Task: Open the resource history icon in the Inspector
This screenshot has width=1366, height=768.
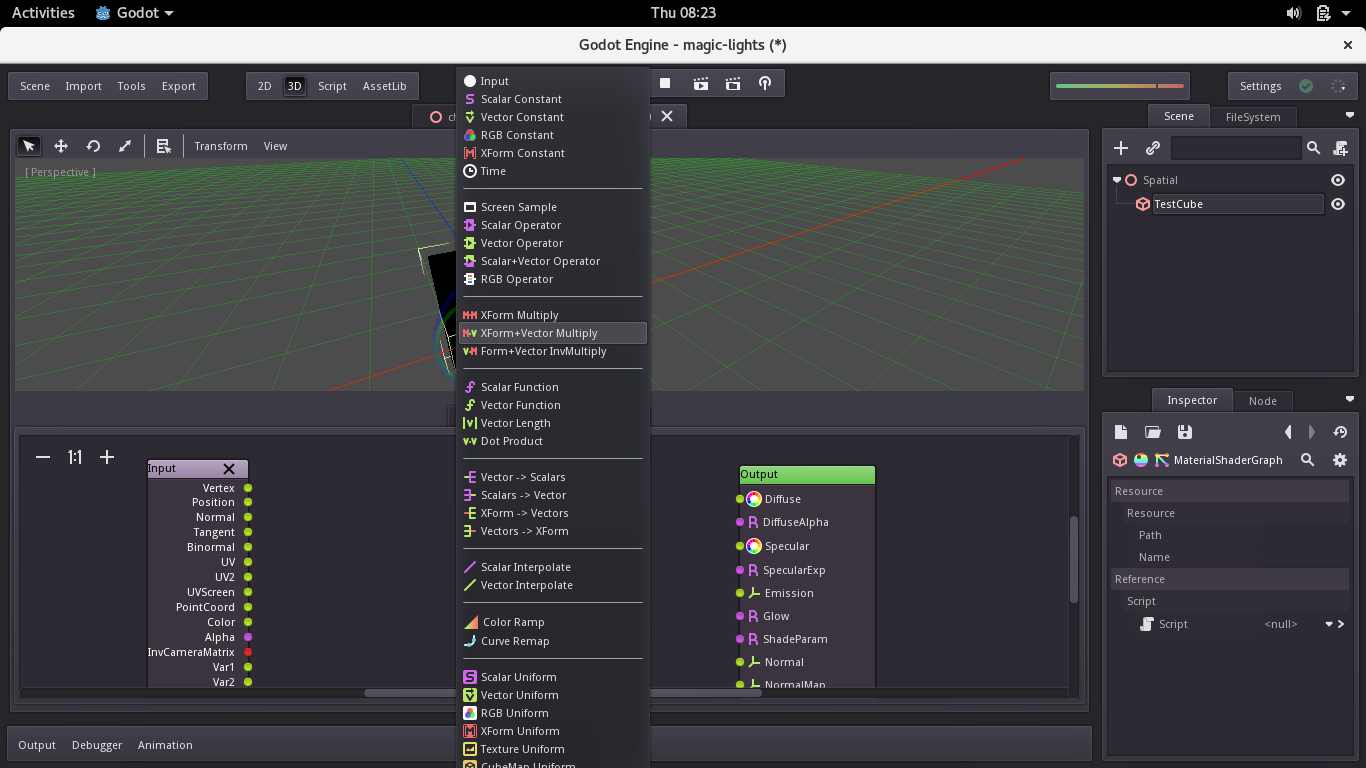Action: point(1339,431)
